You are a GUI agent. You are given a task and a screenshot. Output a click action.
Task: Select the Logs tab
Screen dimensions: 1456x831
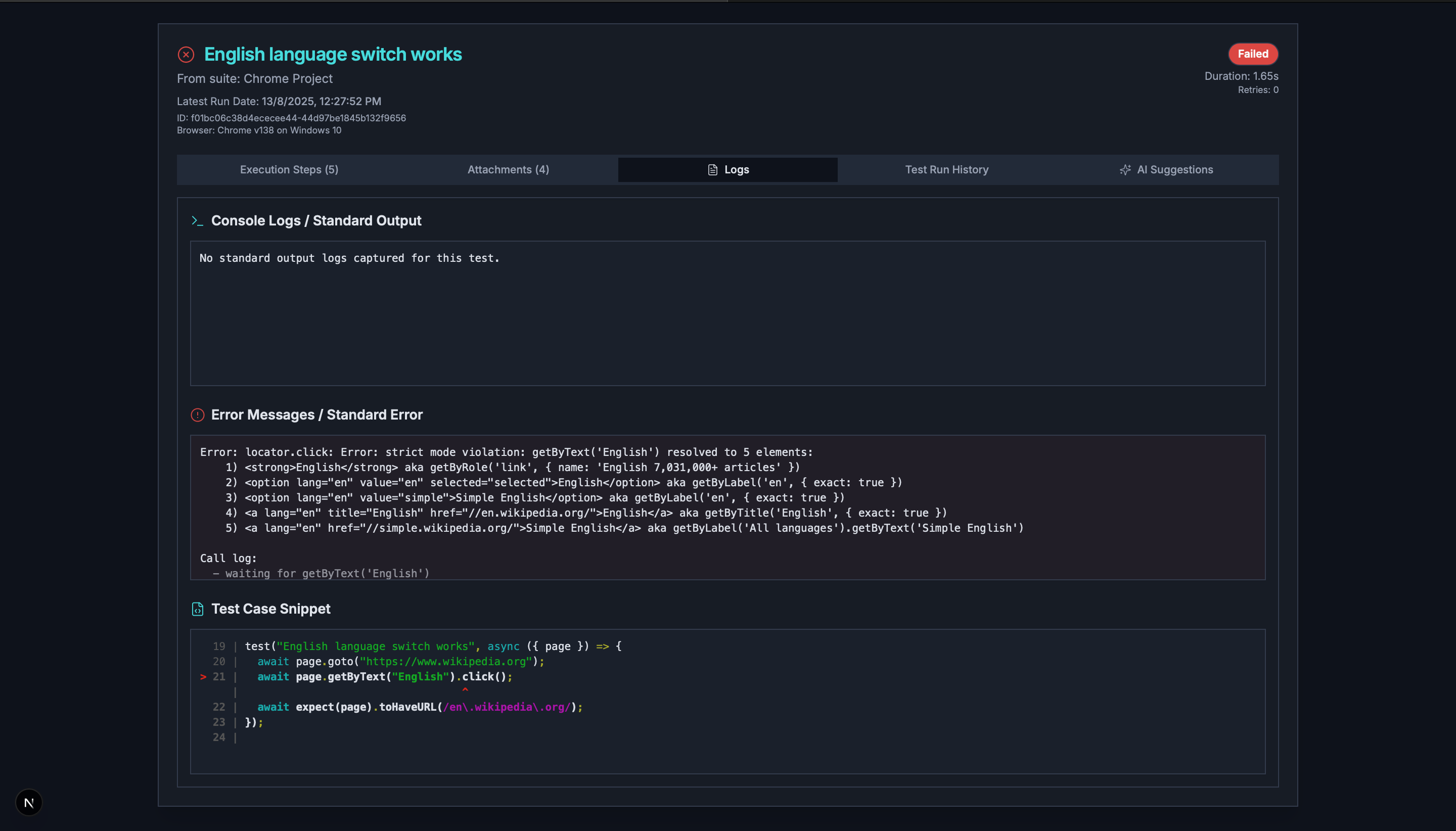point(727,169)
